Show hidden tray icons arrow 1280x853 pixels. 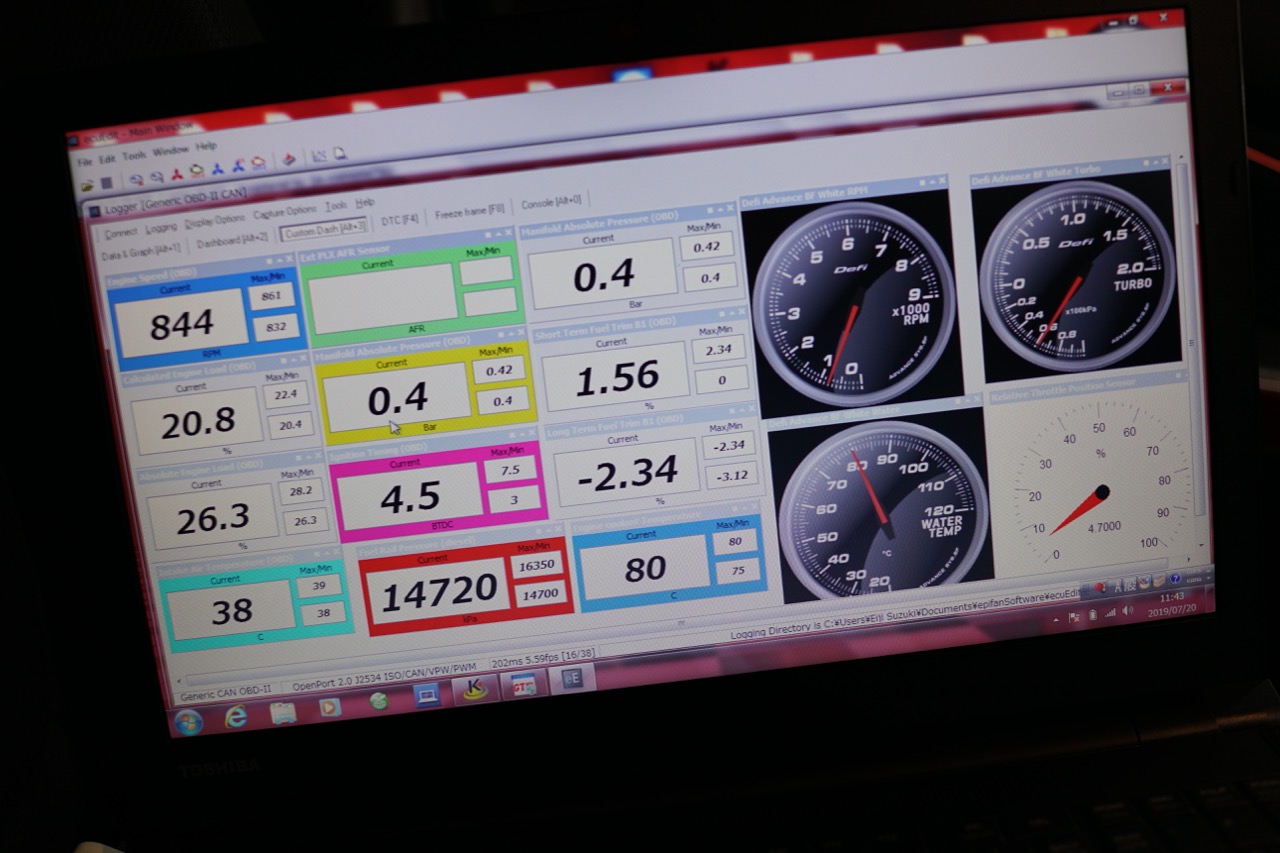click(1058, 620)
